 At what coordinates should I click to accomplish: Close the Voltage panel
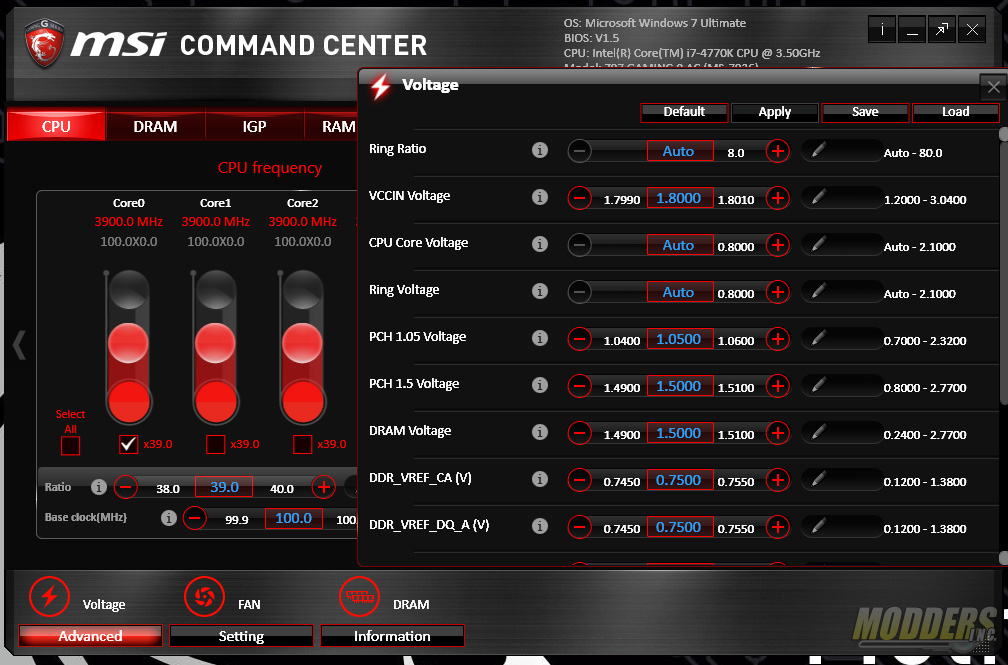pyautogui.click(x=993, y=87)
